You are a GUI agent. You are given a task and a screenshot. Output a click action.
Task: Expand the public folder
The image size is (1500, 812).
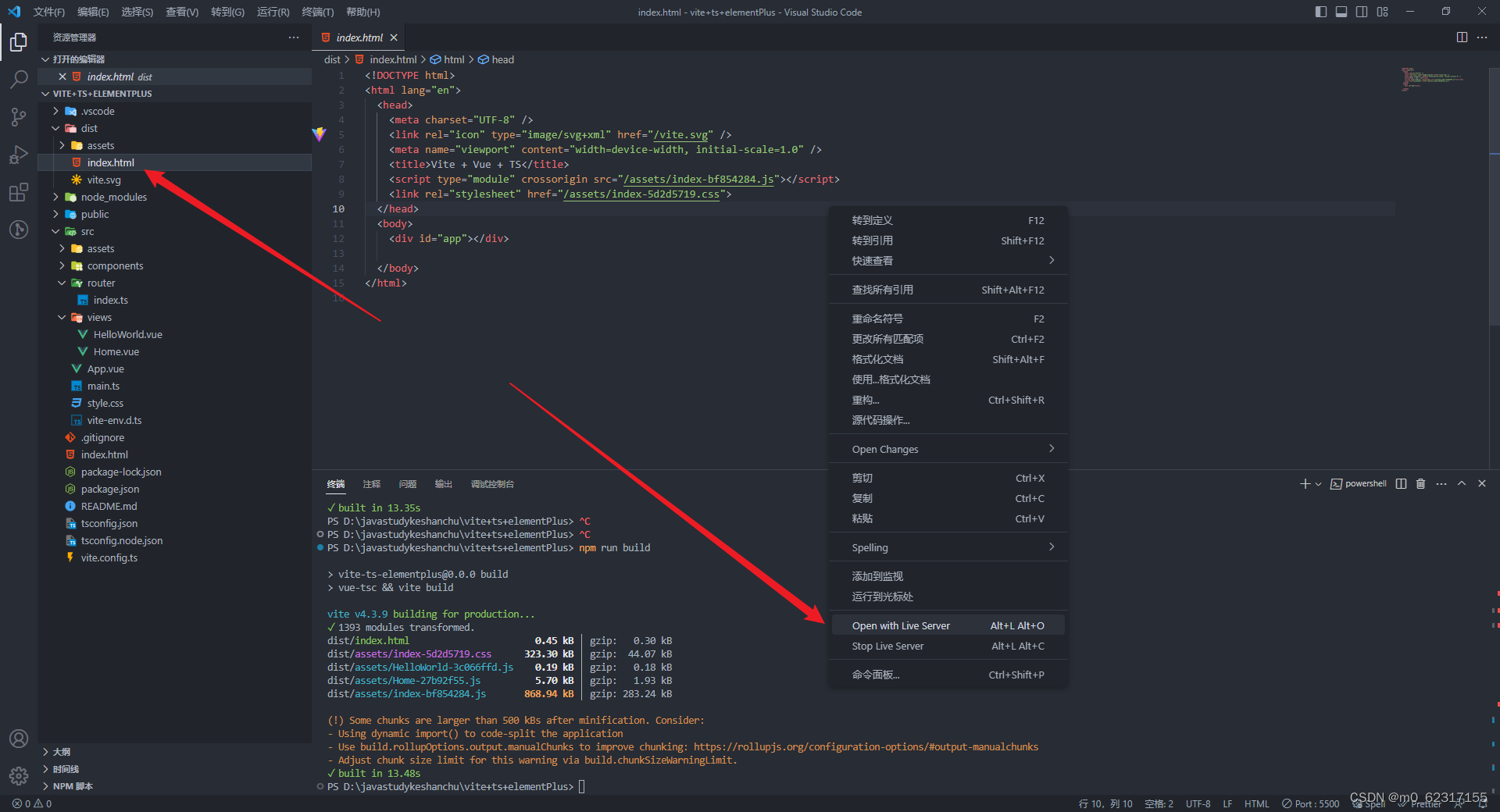[95, 214]
